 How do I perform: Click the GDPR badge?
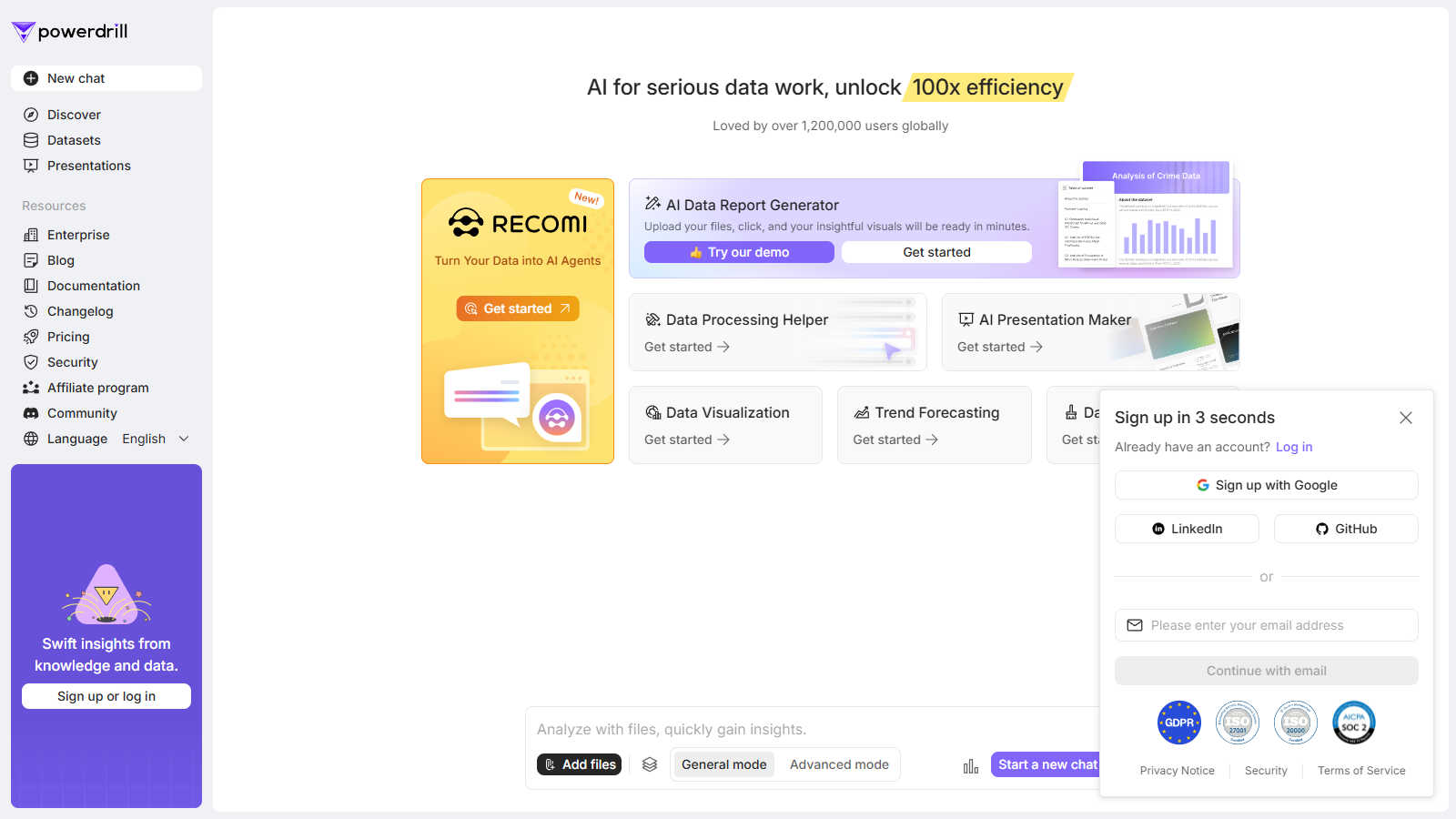tap(1179, 723)
